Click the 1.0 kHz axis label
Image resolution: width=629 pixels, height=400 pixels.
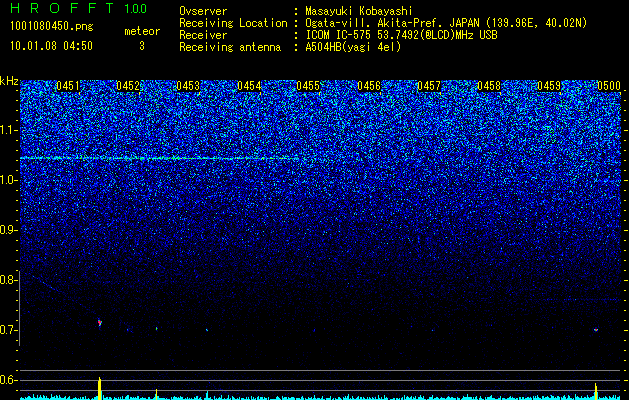[9, 180]
